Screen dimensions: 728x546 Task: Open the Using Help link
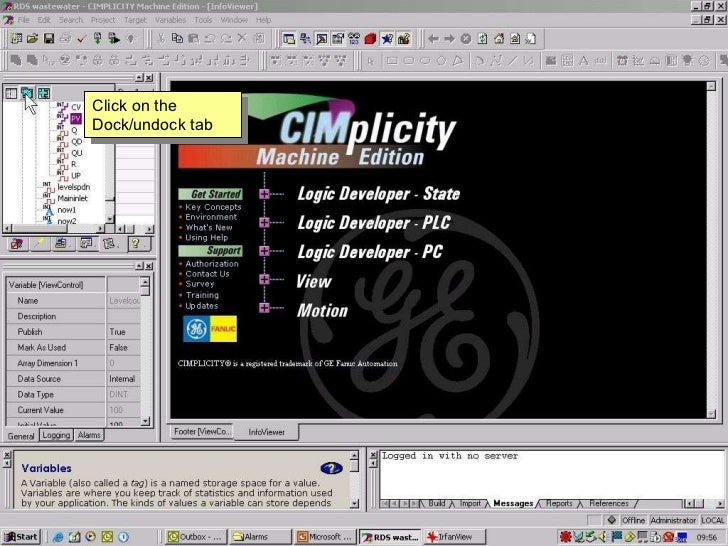point(207,238)
